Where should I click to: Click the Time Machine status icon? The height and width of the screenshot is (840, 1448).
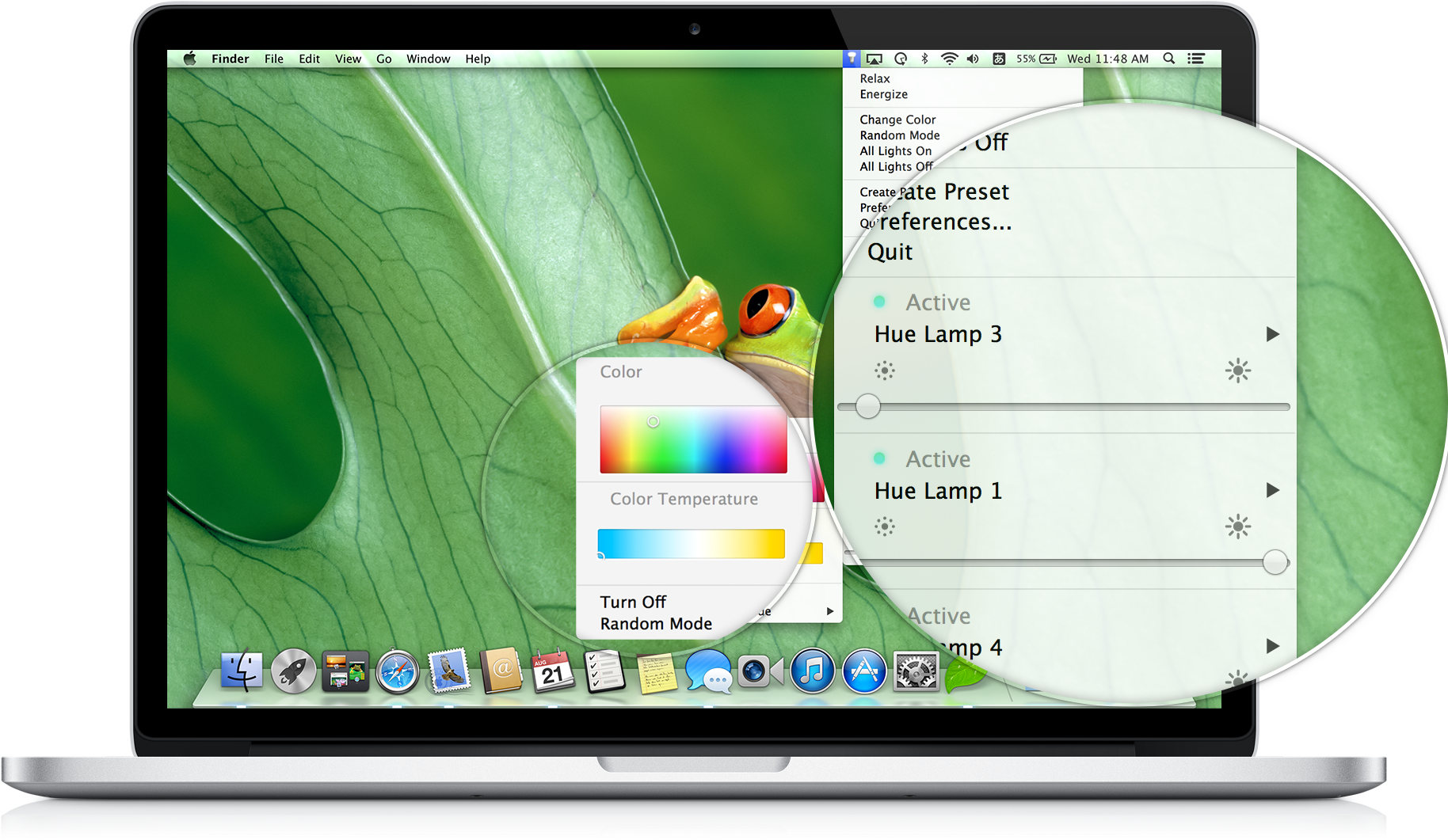click(901, 59)
